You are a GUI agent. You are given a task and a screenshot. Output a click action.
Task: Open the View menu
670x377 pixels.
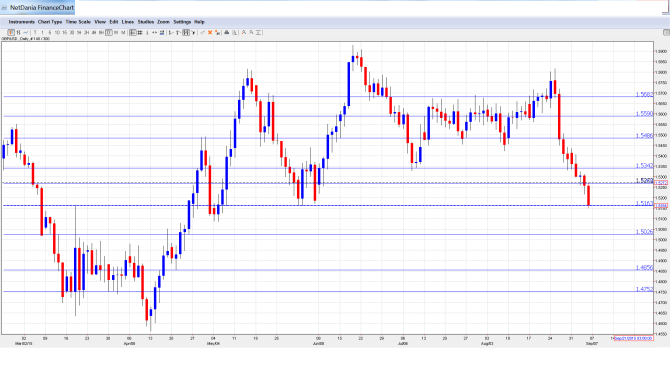pyautogui.click(x=100, y=22)
